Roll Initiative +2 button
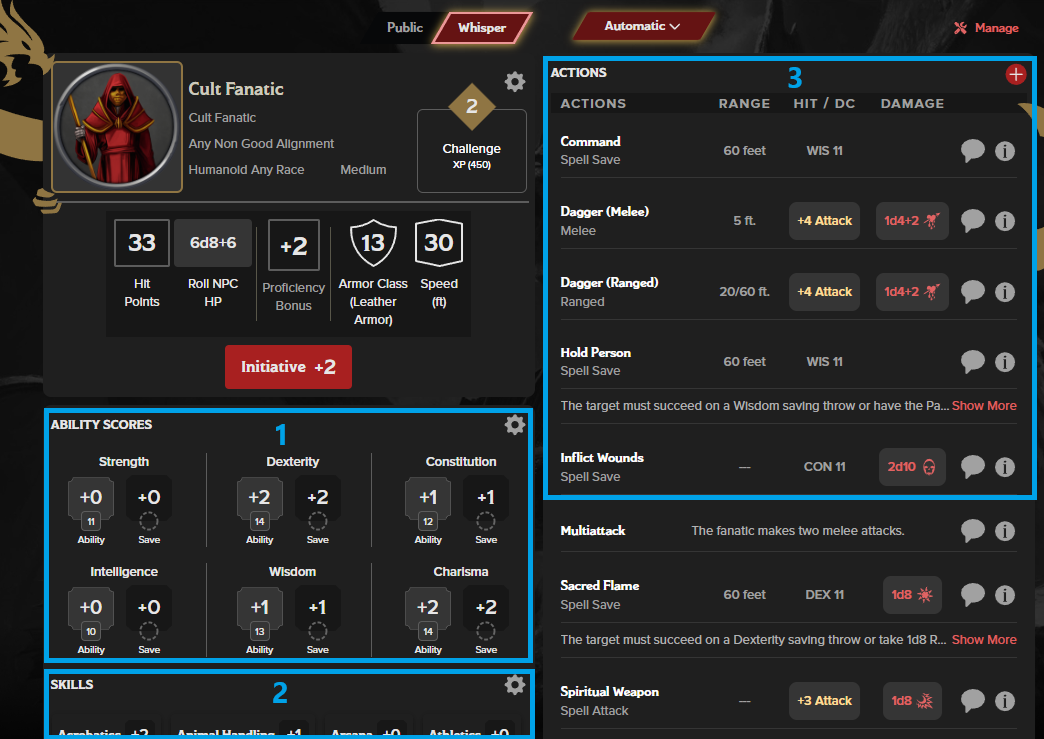1044x739 pixels. 288,367
